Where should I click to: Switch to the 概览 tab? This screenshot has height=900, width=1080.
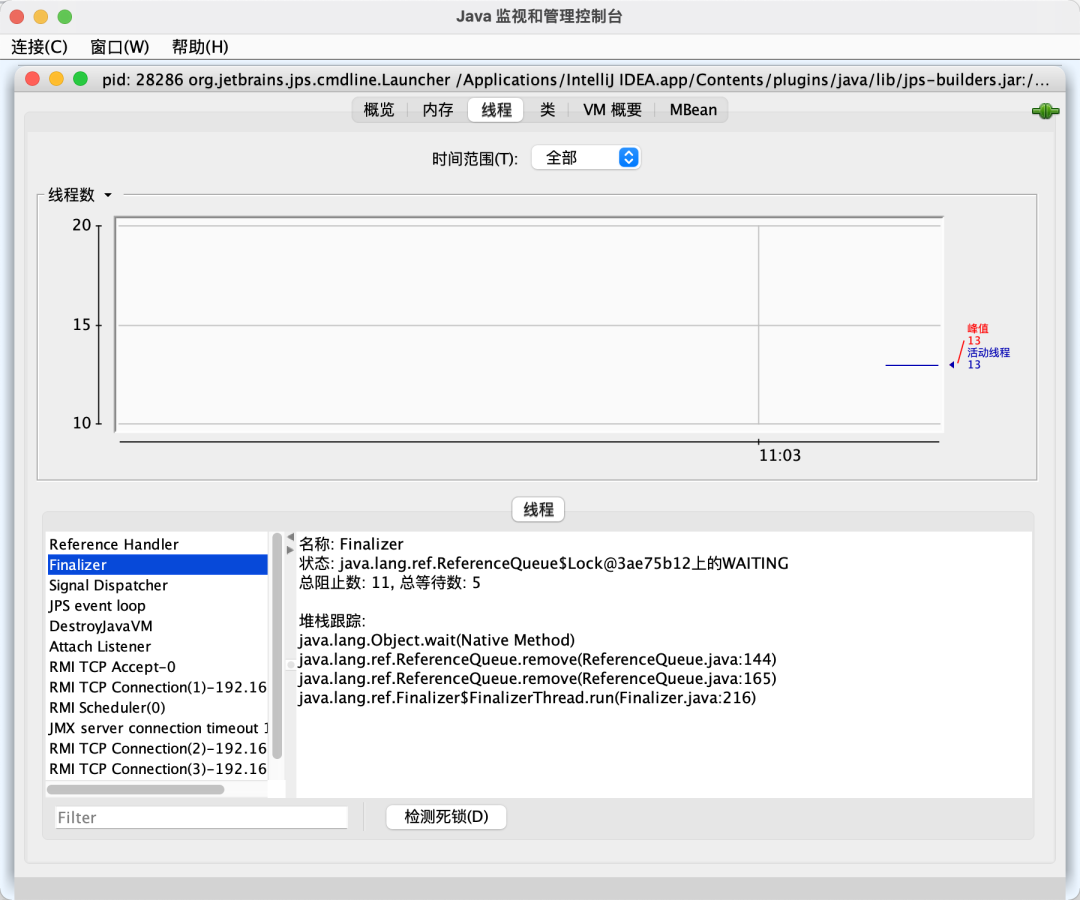pyautogui.click(x=379, y=110)
